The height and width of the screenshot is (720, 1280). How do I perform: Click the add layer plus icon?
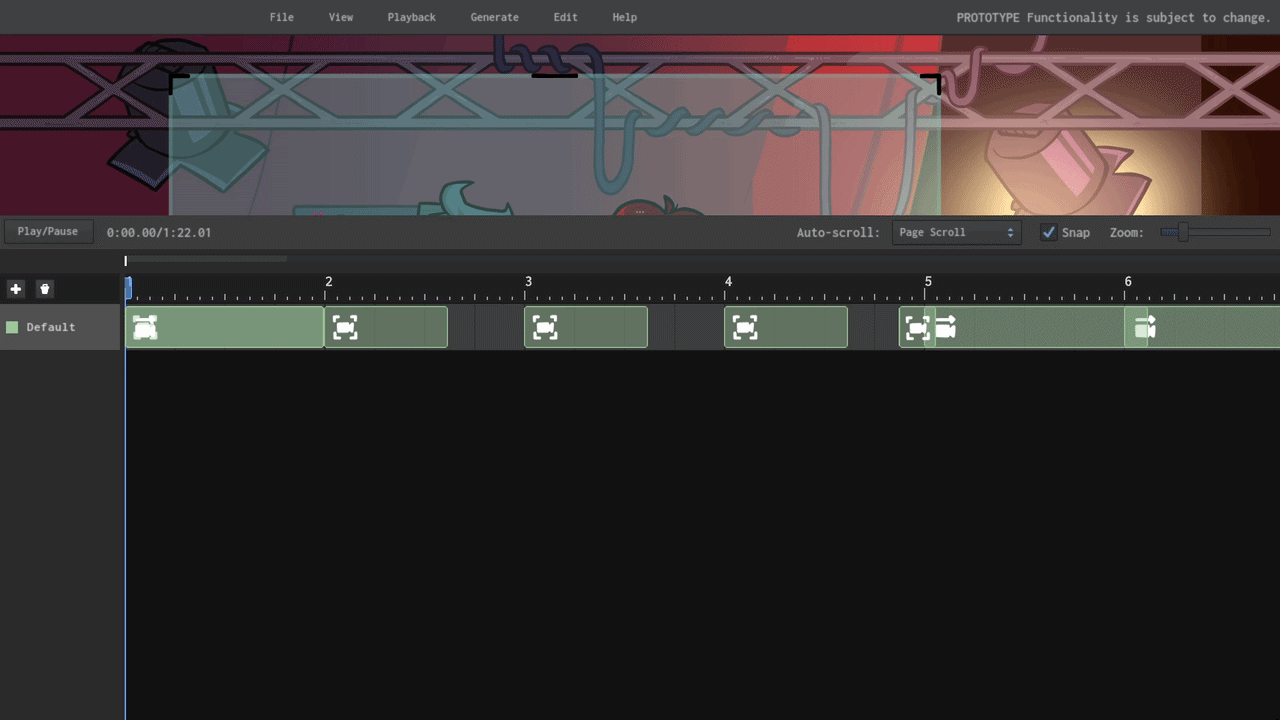tap(15, 289)
